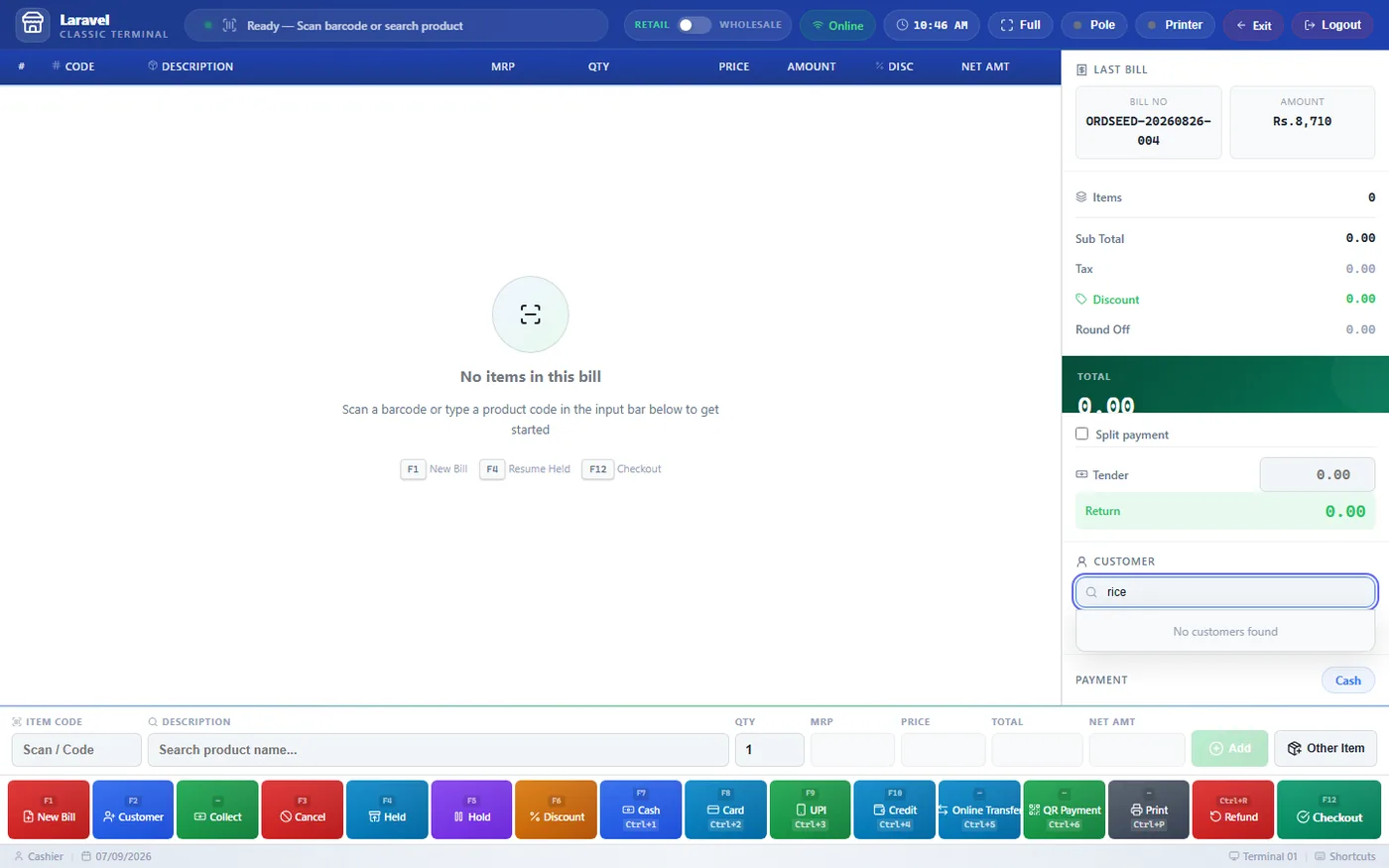
Task: Print the bill with Print button
Action: pos(1149,809)
